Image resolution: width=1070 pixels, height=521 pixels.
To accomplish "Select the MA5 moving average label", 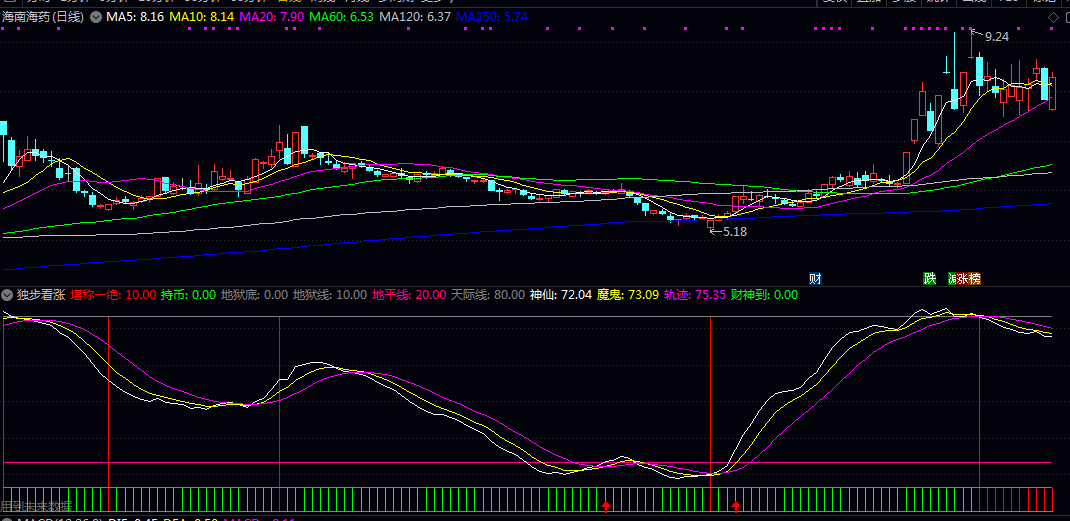I will [135, 18].
